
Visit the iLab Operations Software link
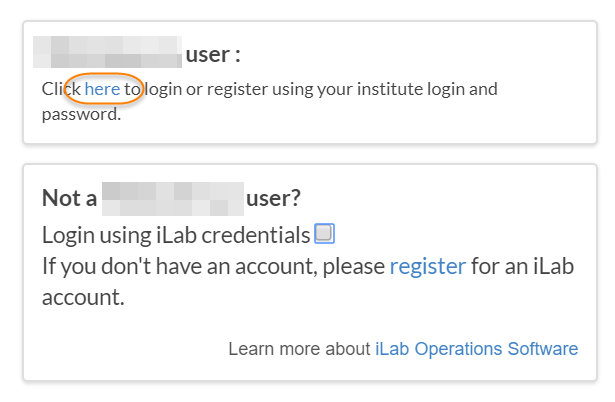[476, 349]
